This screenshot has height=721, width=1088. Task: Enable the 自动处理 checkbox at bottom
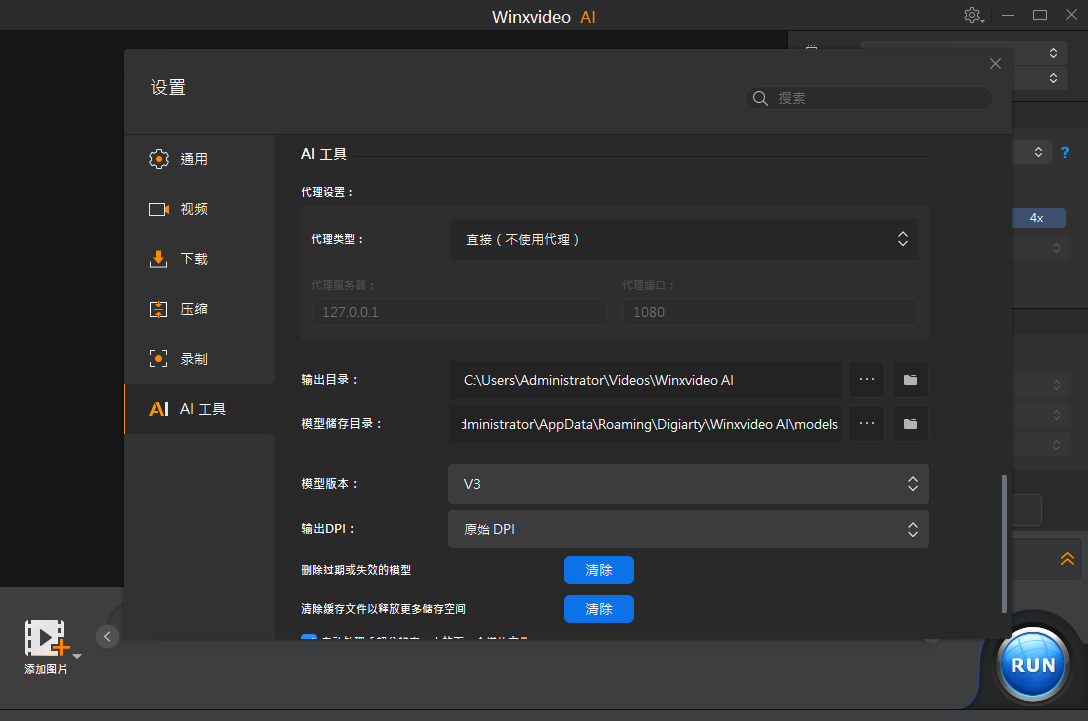(x=309, y=638)
